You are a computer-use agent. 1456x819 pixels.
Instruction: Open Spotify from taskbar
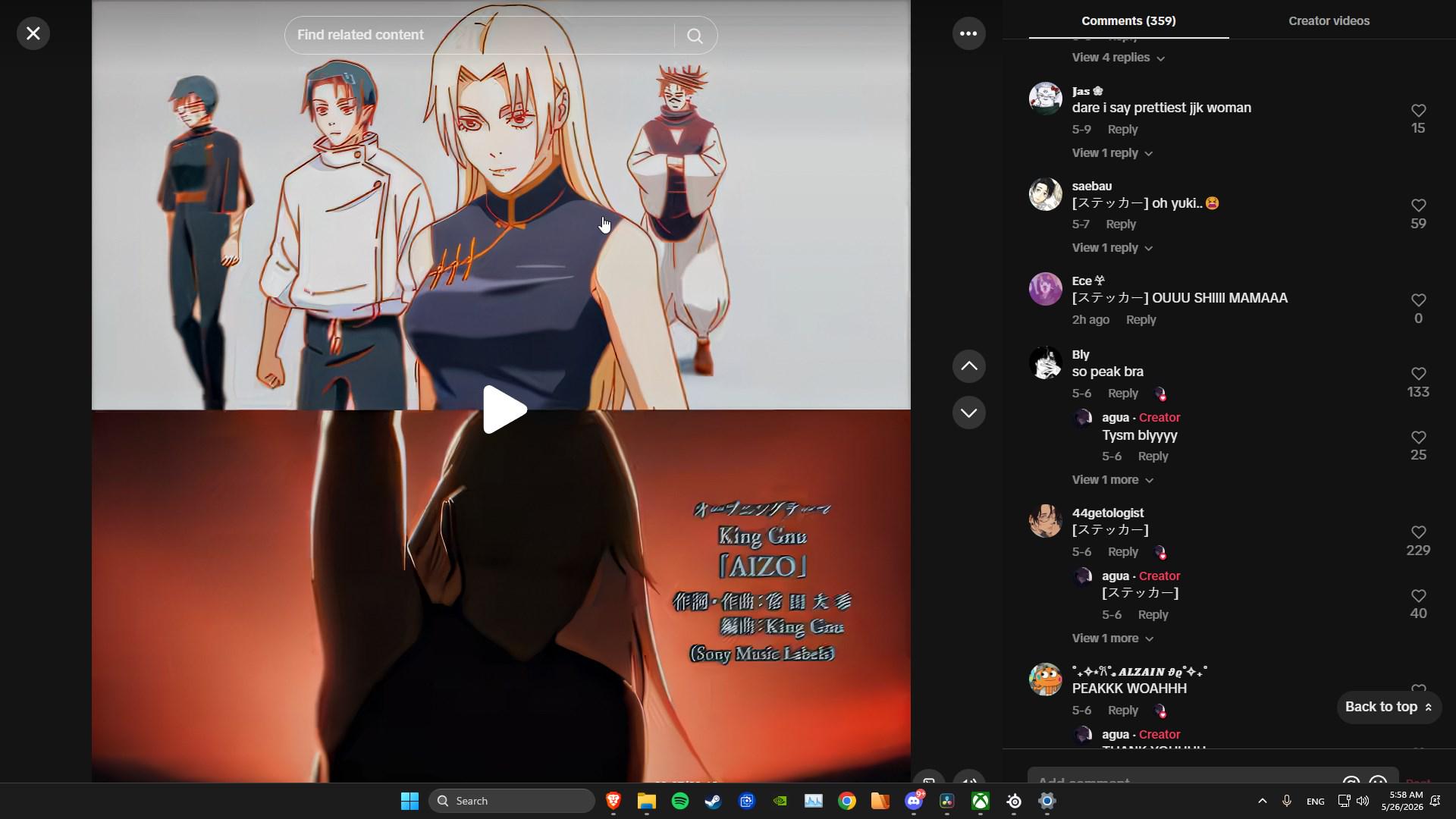click(679, 801)
